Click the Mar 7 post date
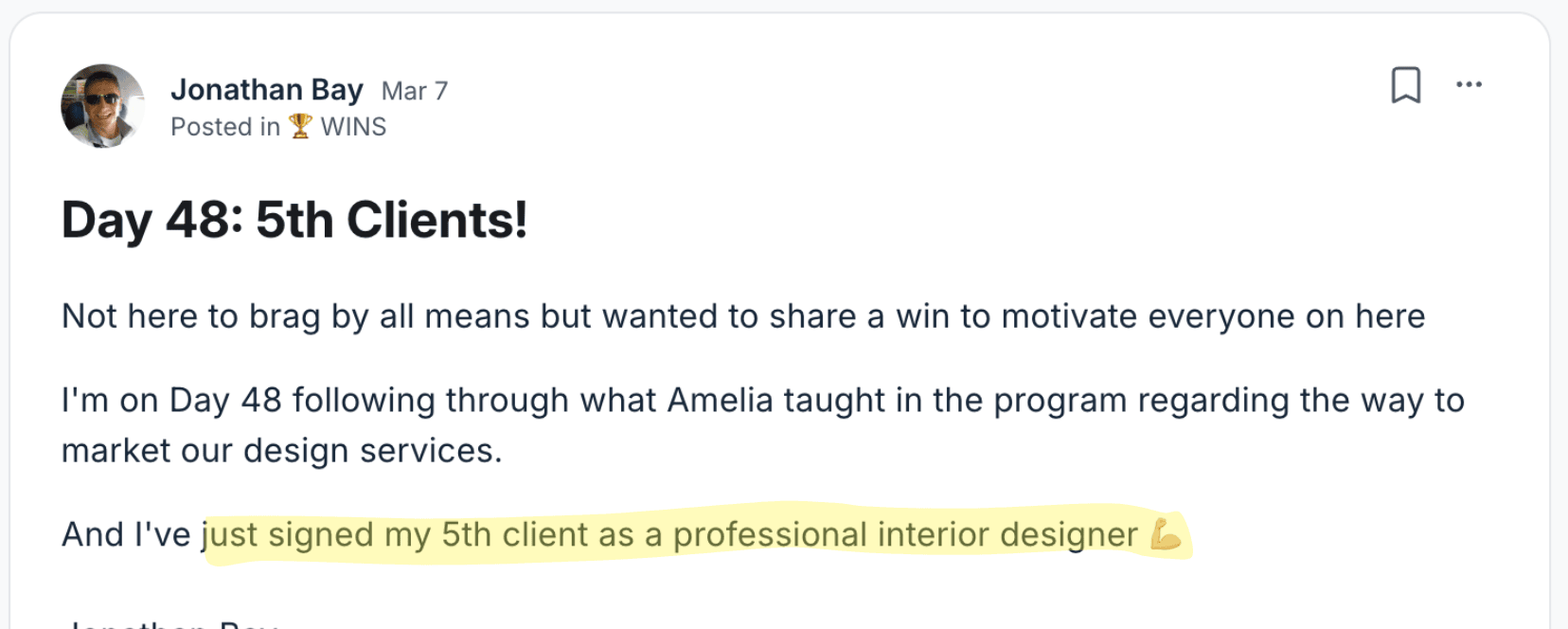Screen dimensions: 1568x629 415,91
